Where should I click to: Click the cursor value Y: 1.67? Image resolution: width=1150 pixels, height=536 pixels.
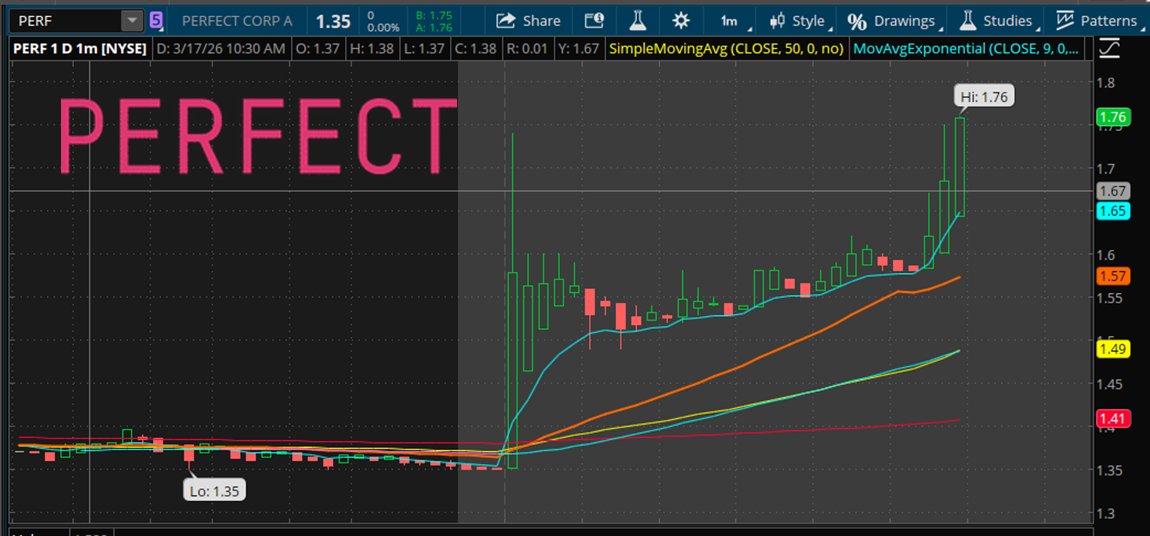[579, 50]
